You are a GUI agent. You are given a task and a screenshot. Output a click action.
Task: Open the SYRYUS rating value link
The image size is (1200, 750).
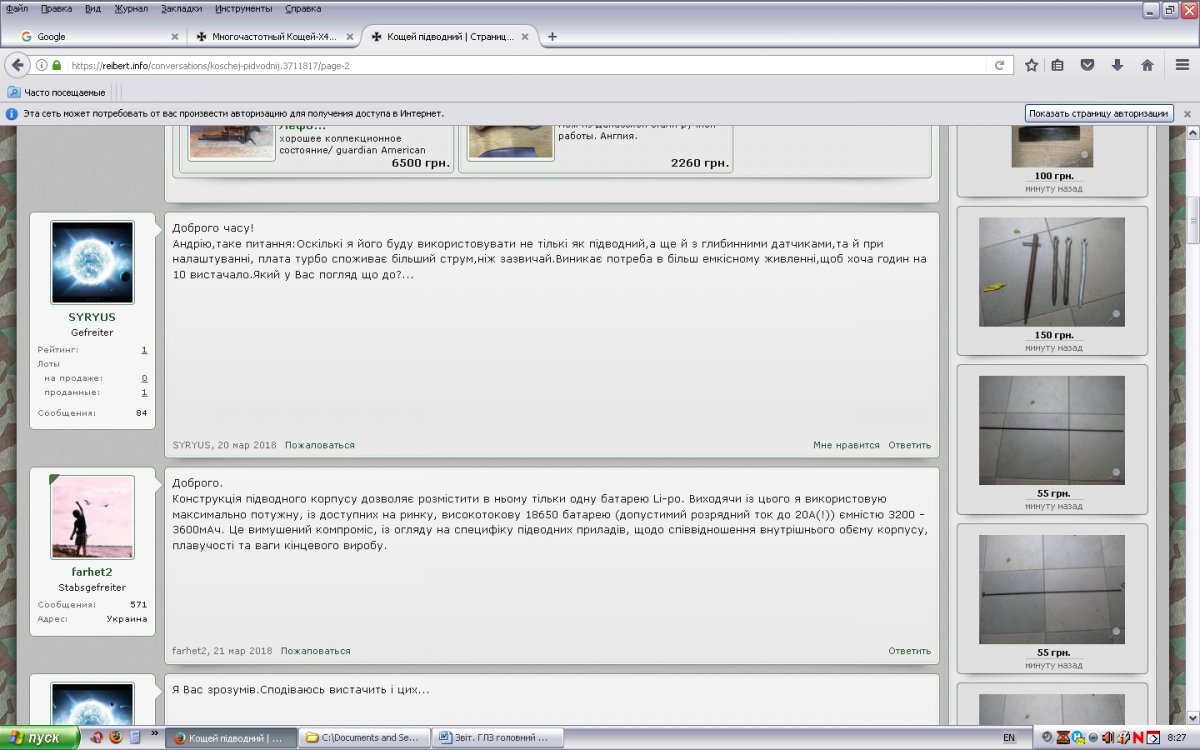coord(144,350)
